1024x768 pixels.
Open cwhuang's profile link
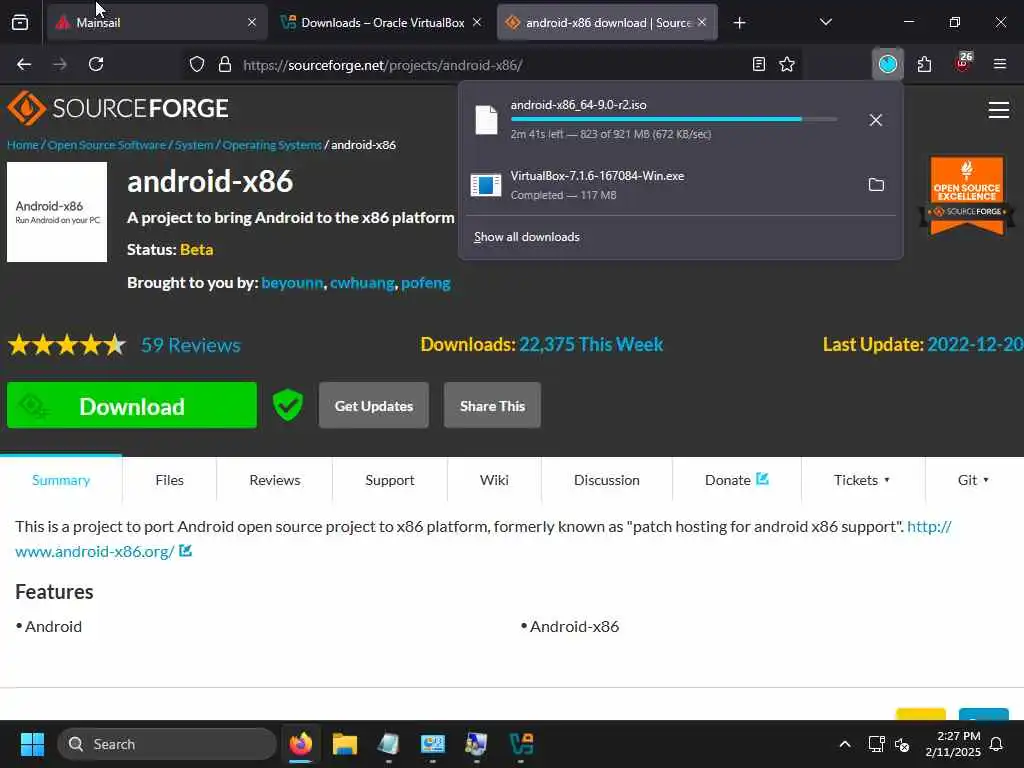362,283
